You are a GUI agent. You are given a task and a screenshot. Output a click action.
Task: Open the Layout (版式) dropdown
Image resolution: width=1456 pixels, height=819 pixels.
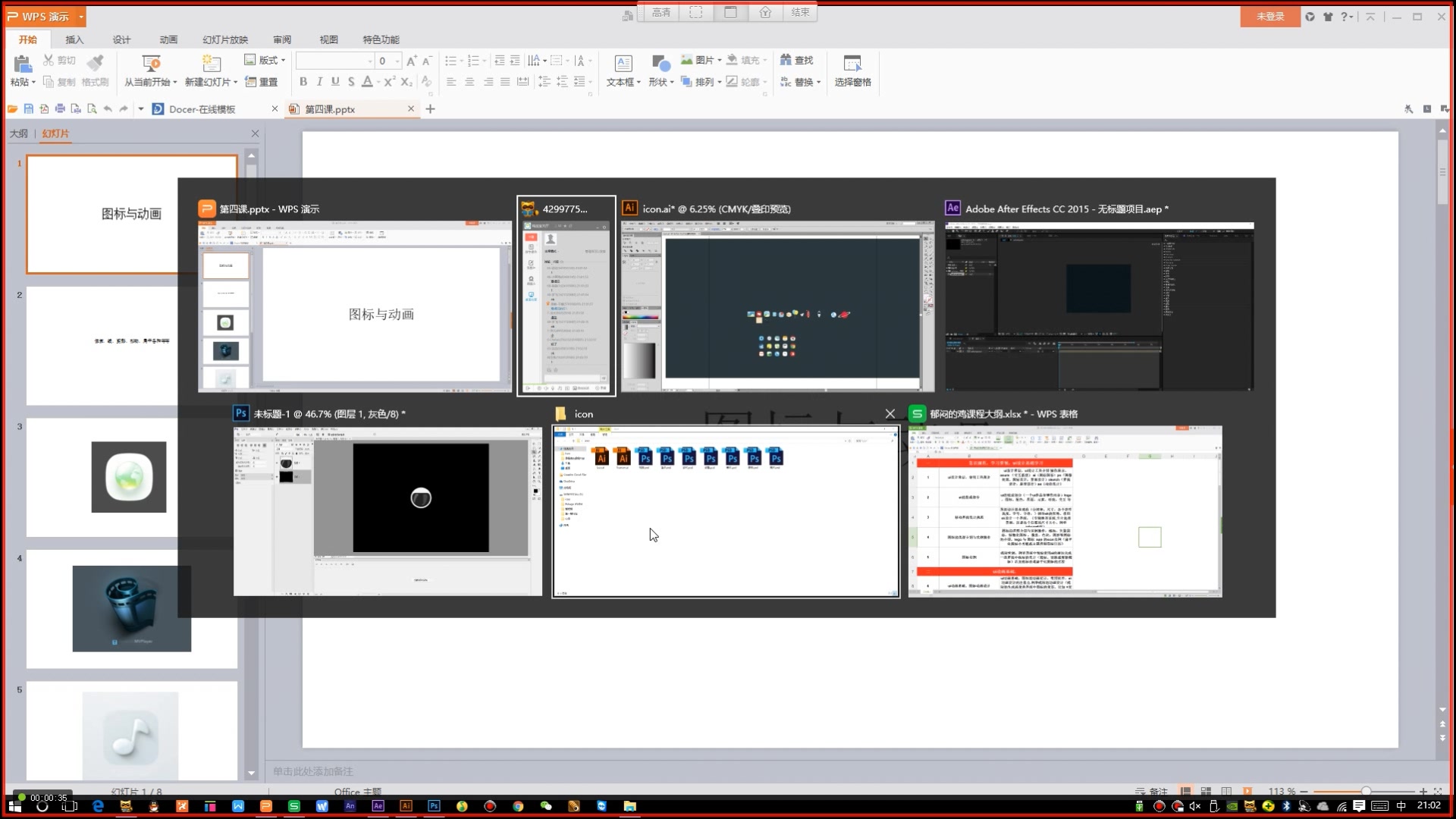[x=283, y=61]
